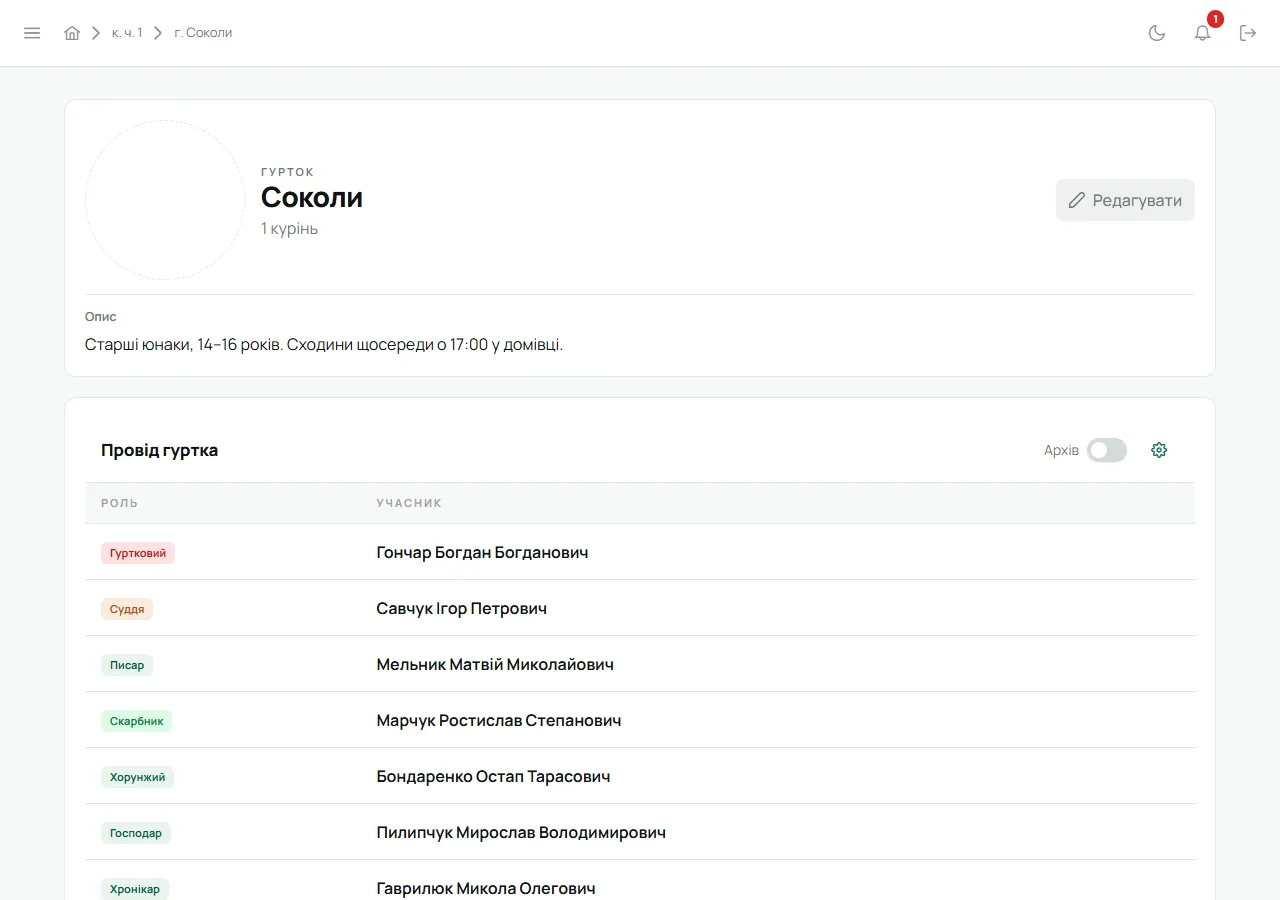The height and width of the screenshot is (900, 1280).
Task: Open the hamburger navigation menu
Action: [x=32, y=33]
